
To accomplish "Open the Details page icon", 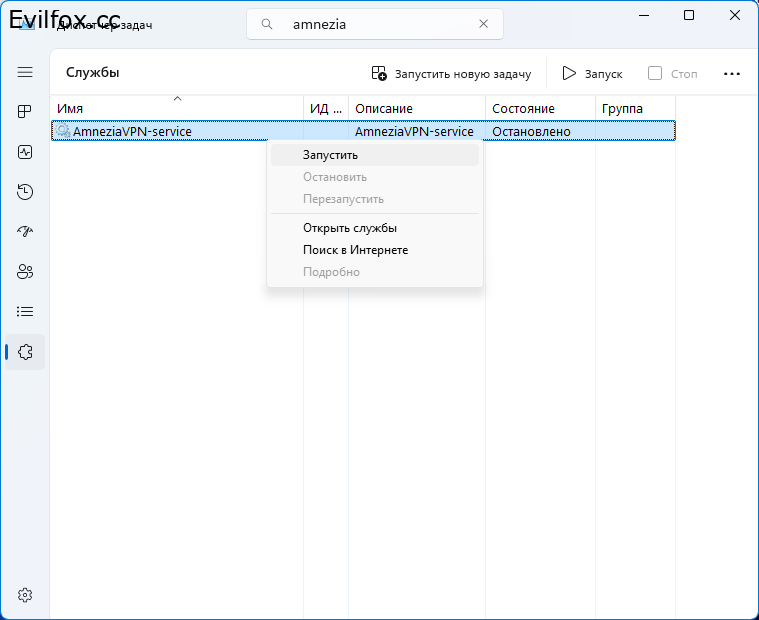I will click(x=25, y=312).
